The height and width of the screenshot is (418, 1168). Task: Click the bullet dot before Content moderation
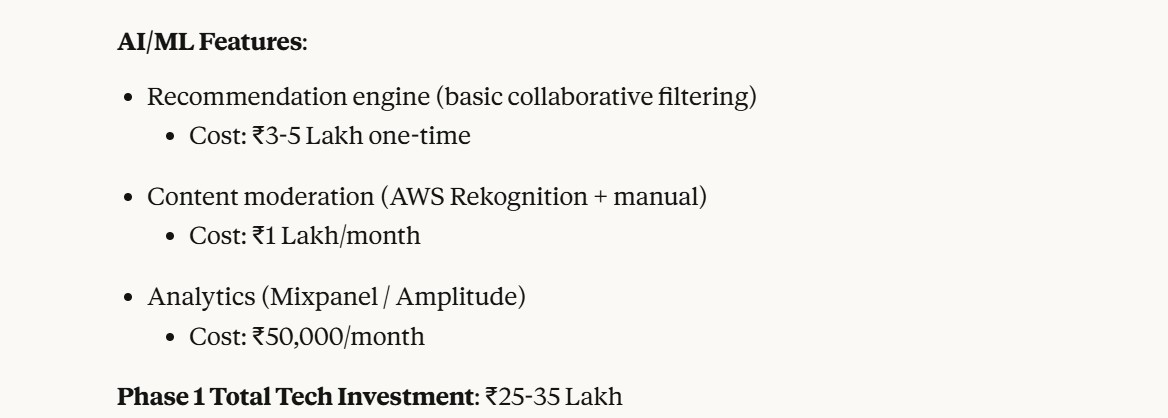(x=128, y=198)
